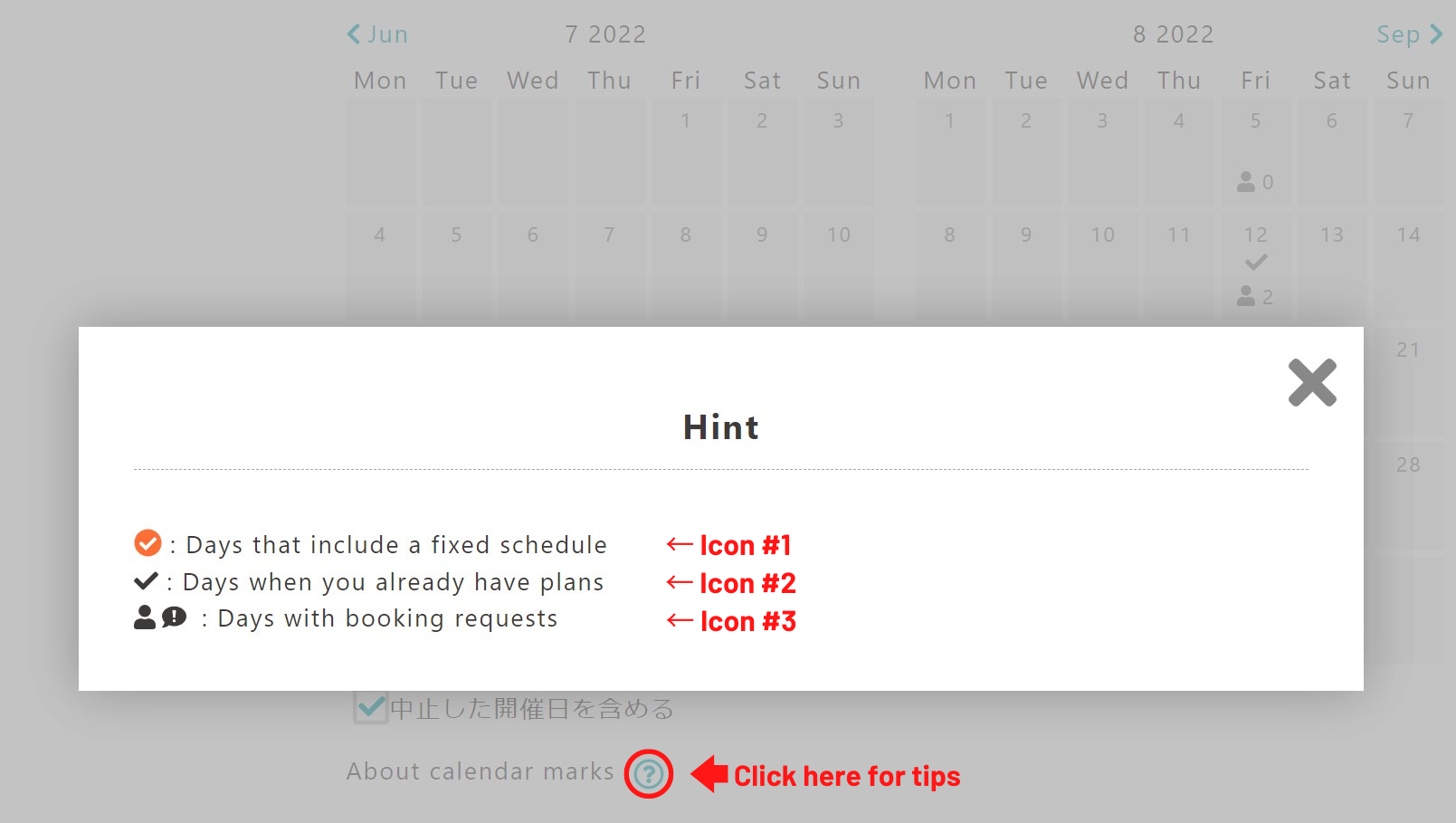Go to previous month Jun

click(377, 34)
